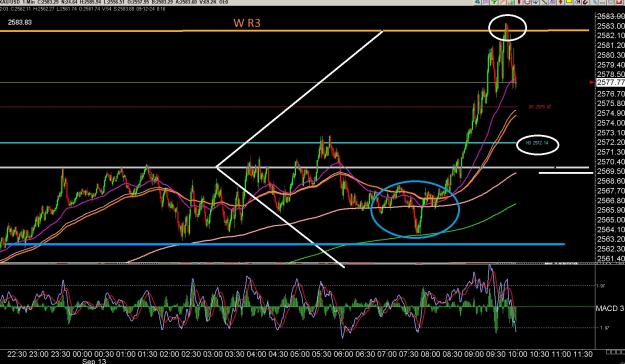Click the 2574.00 price axis label
Viewport: 625px width, 364px height.
click(x=611, y=123)
